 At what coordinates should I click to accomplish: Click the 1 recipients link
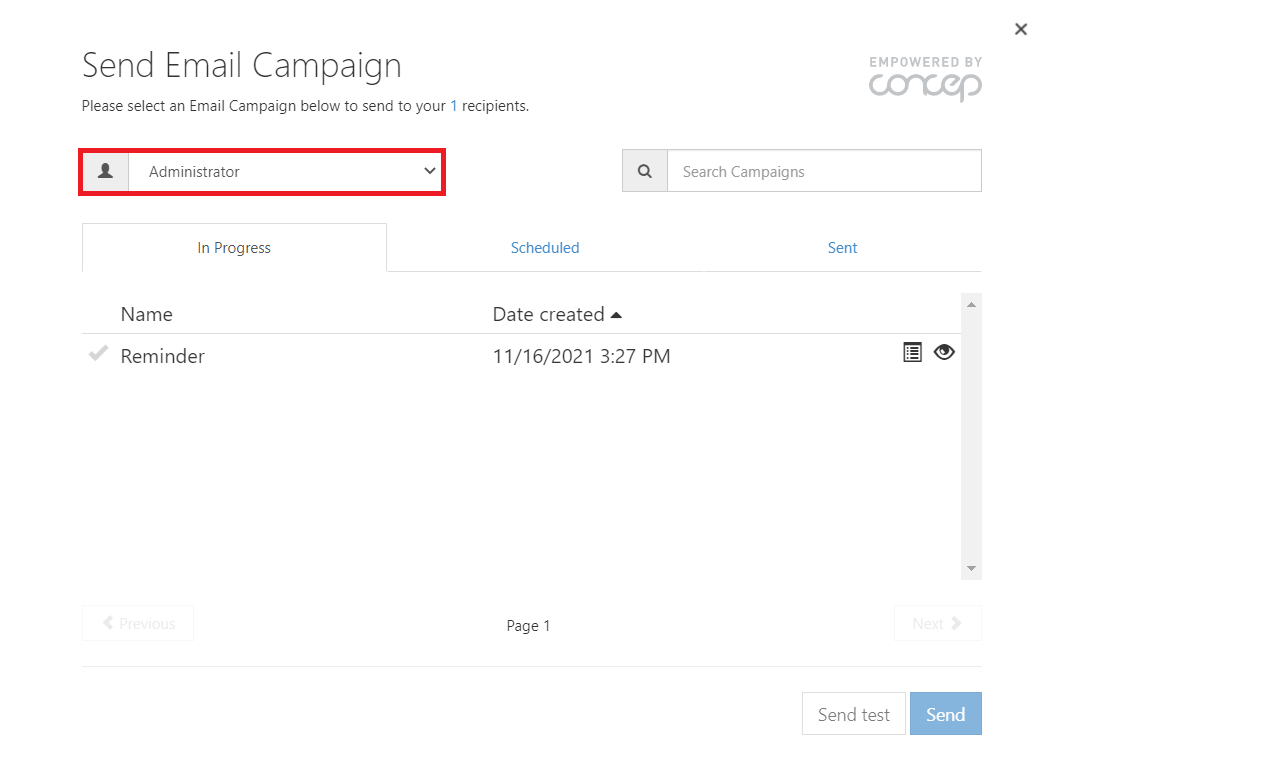[x=454, y=105]
